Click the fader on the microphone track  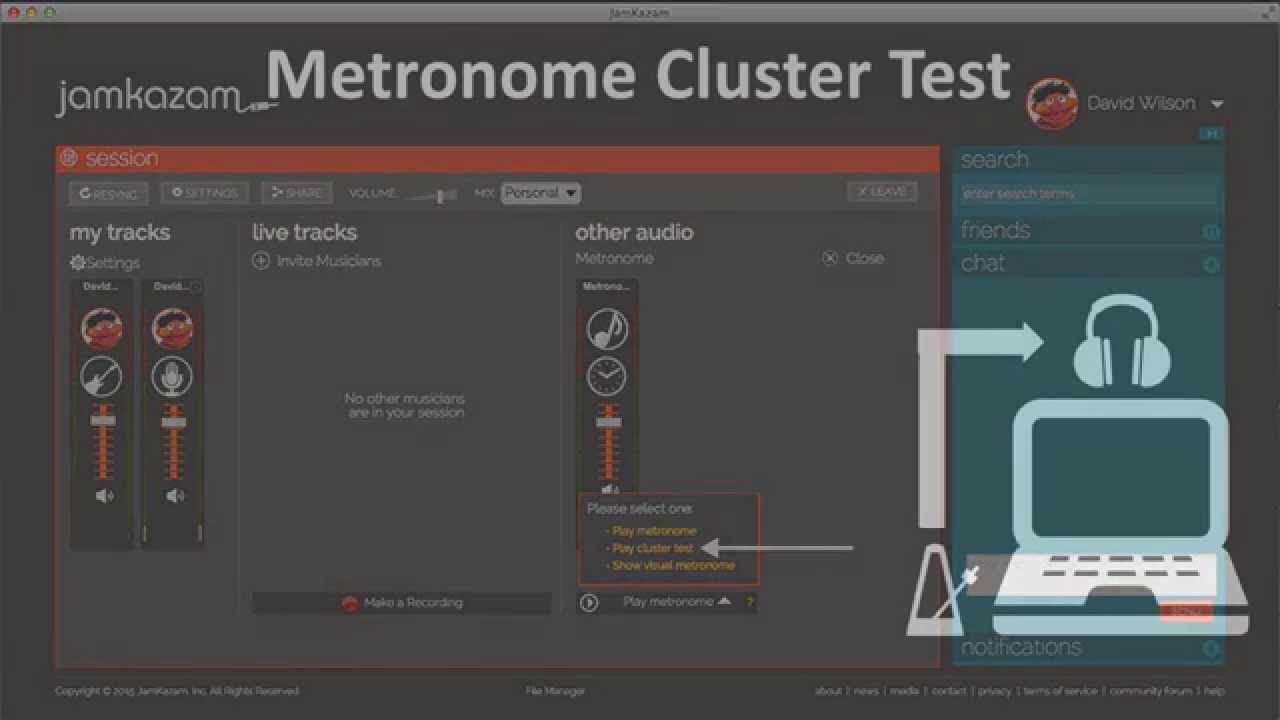point(174,421)
